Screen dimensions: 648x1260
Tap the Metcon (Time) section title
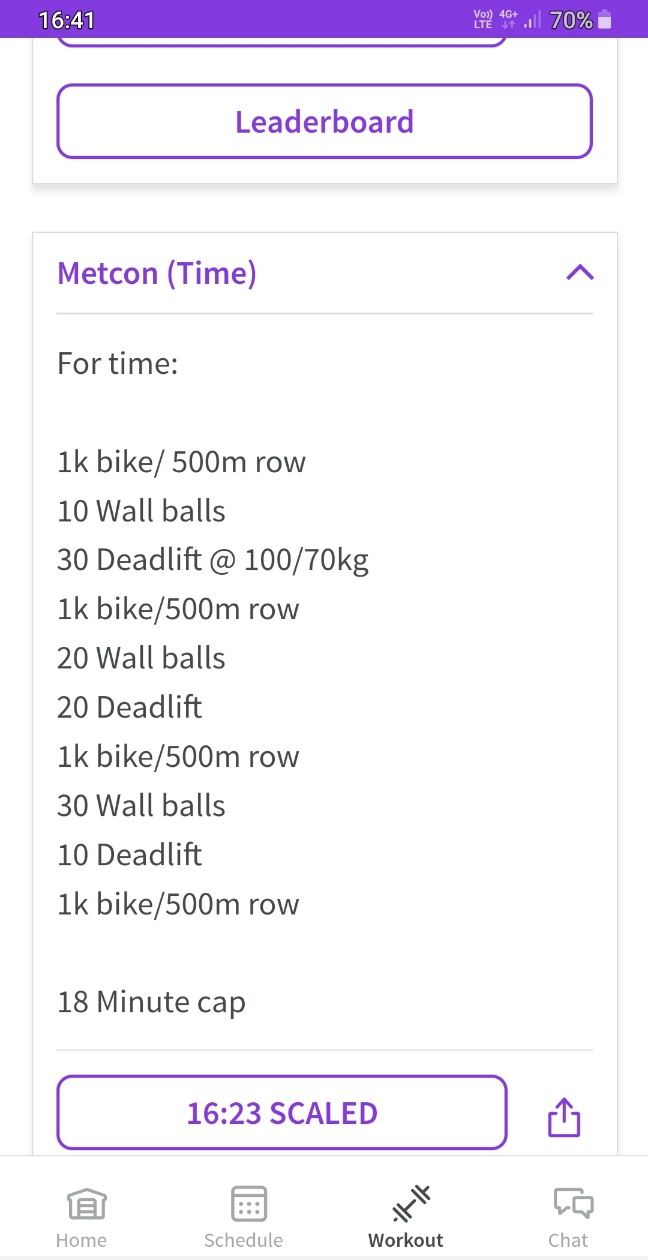157,273
